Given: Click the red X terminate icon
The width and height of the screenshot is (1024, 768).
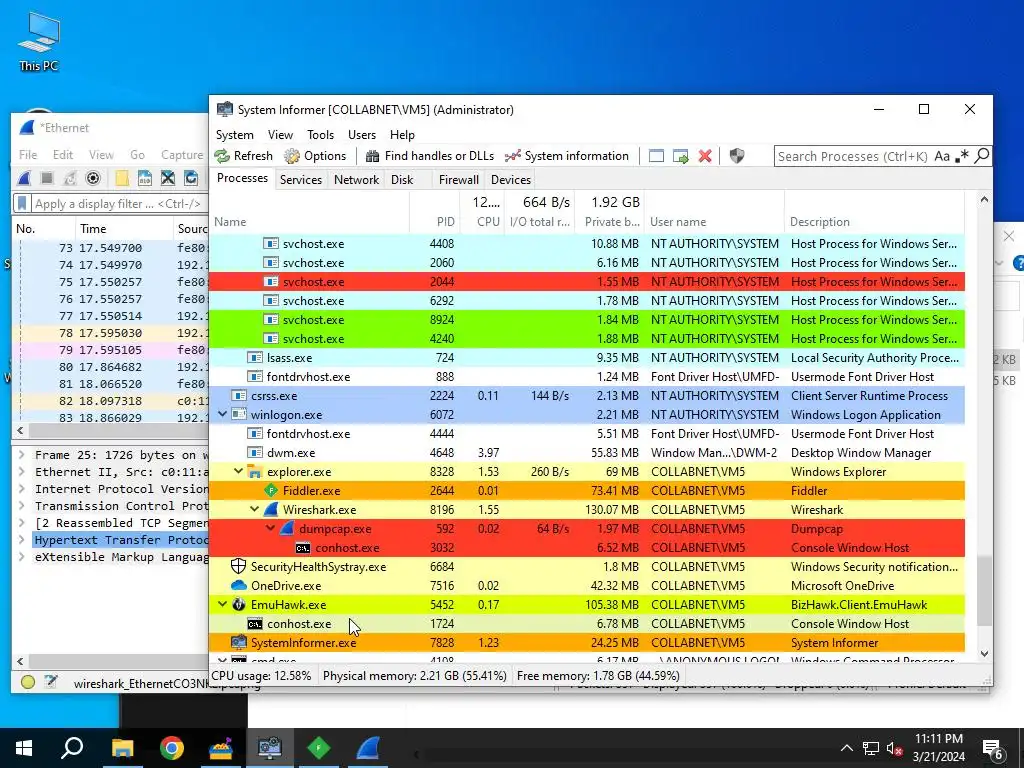Looking at the screenshot, I should (x=705, y=156).
